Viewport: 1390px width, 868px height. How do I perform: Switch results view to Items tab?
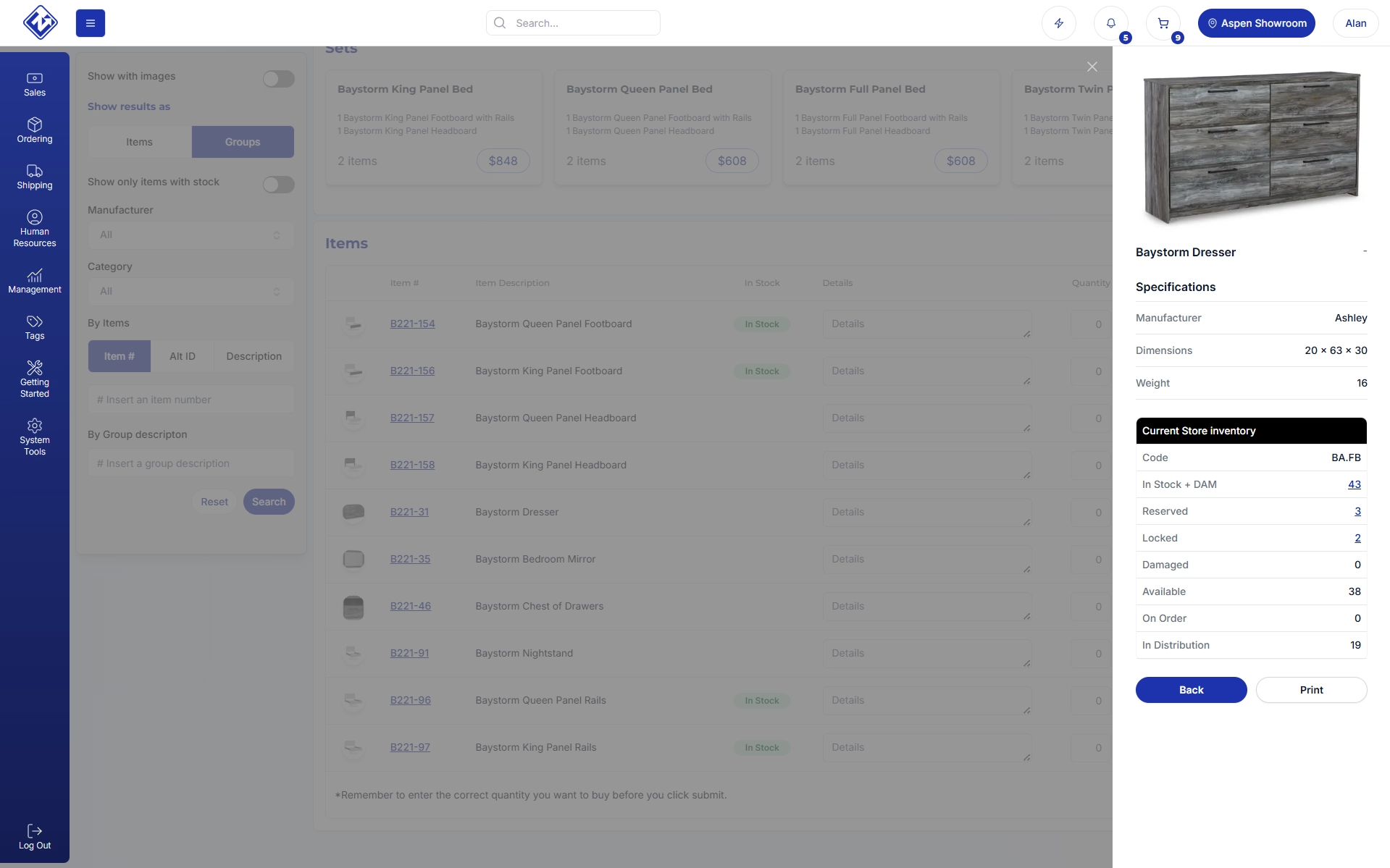coord(139,142)
